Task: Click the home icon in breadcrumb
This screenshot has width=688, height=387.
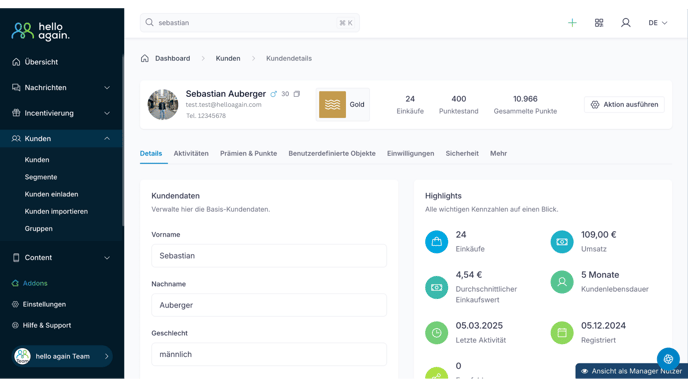Action: (x=145, y=58)
